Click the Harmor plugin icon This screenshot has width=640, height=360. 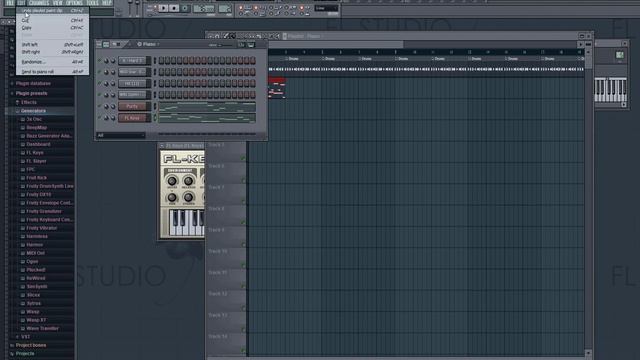(x=23, y=245)
